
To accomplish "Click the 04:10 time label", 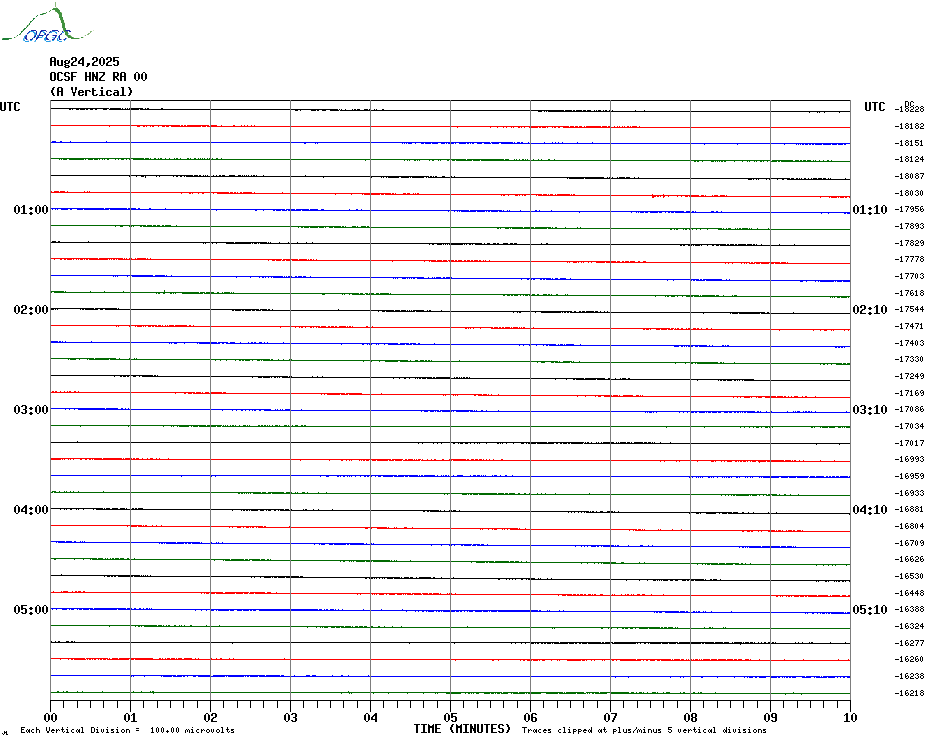I will point(870,510).
